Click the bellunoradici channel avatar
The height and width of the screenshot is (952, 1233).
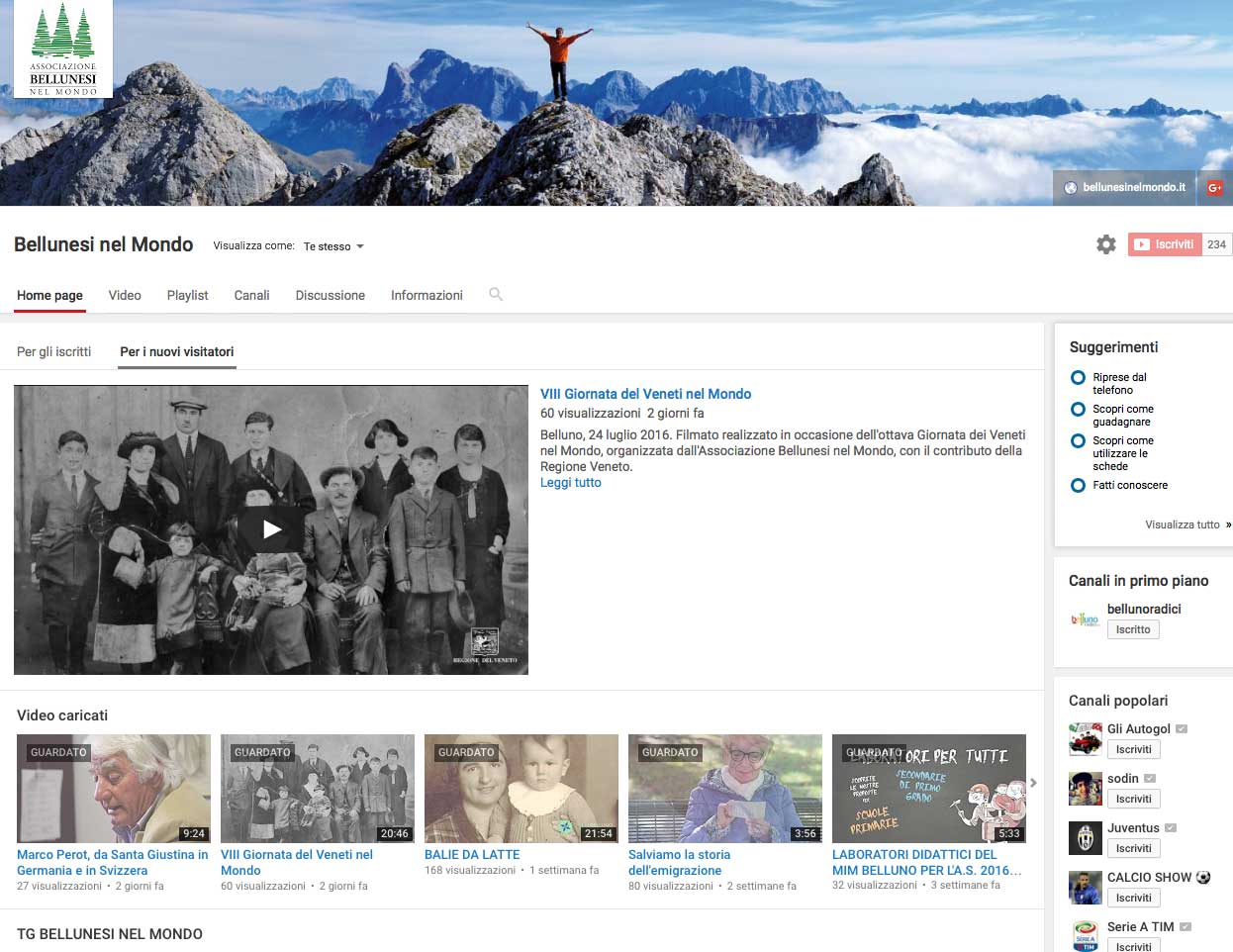pos(1086,619)
